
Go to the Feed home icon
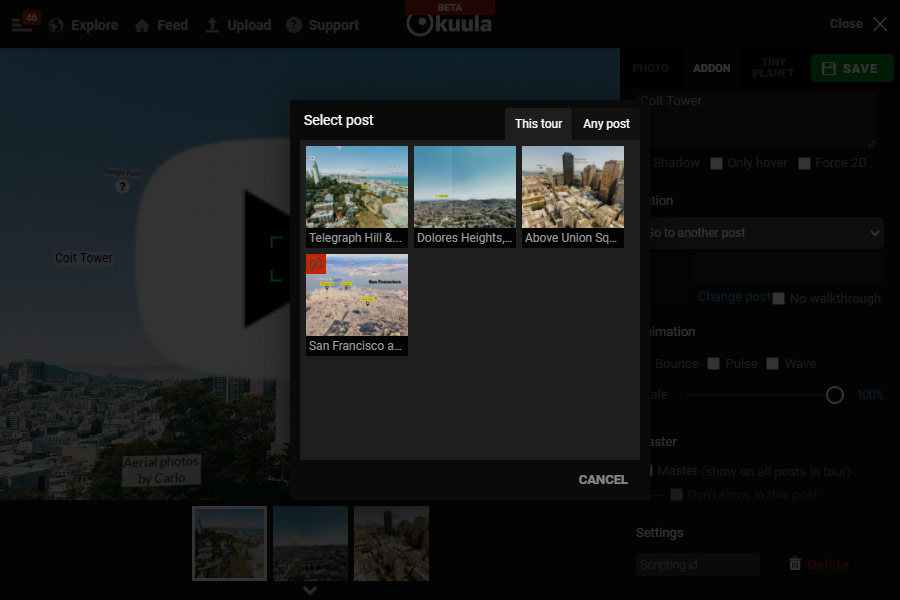142,25
